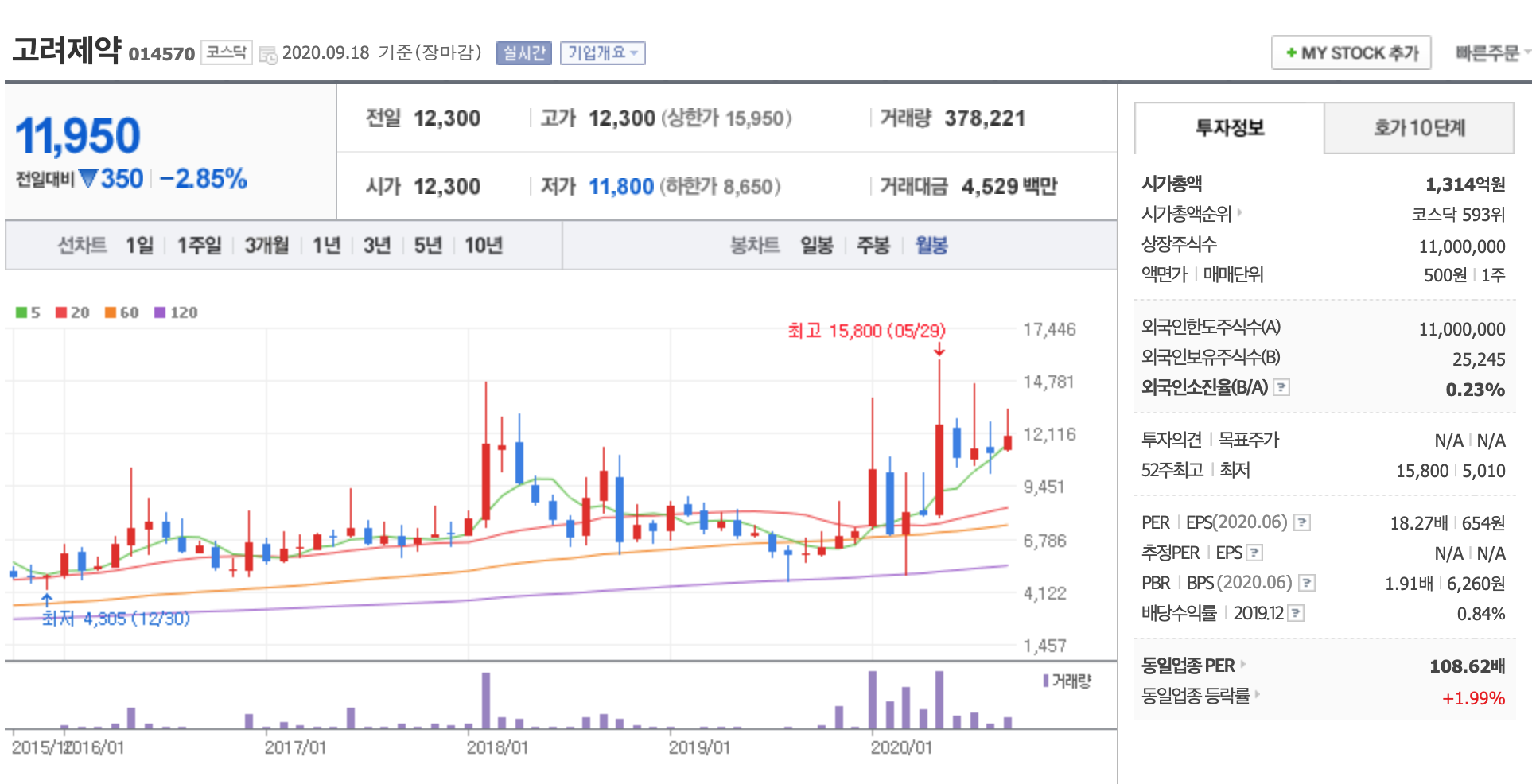Click the purple 120-period moving average legend
Image resolution: width=1532 pixels, height=784 pixels.
(x=176, y=312)
